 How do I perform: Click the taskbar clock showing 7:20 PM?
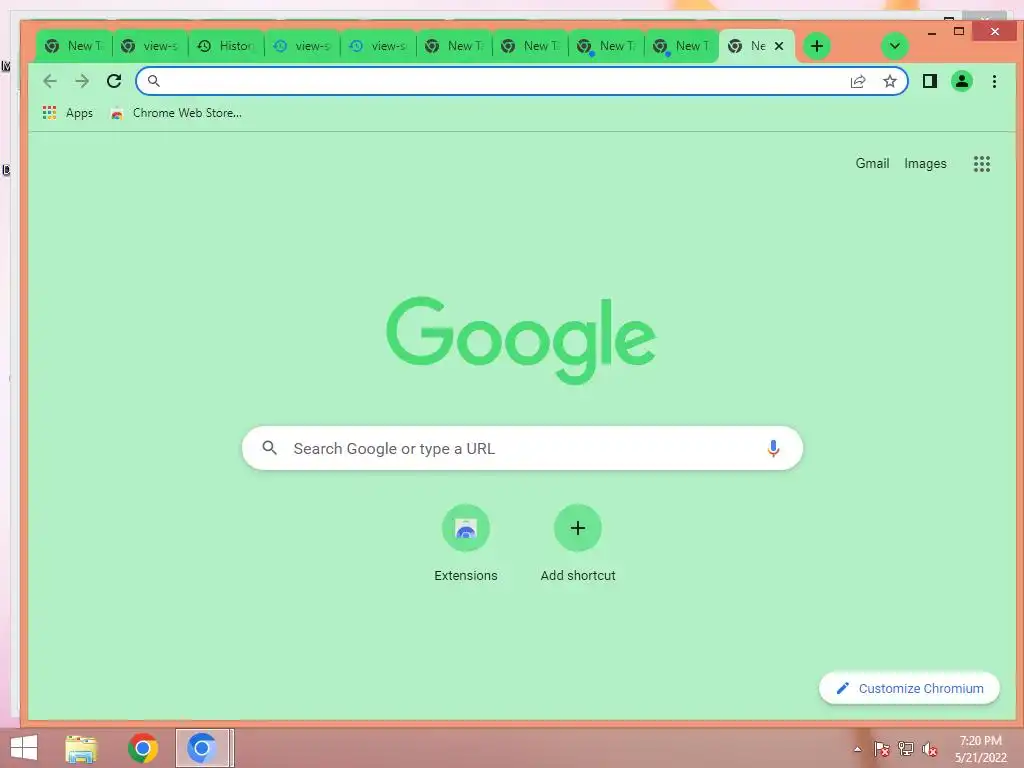point(980,749)
